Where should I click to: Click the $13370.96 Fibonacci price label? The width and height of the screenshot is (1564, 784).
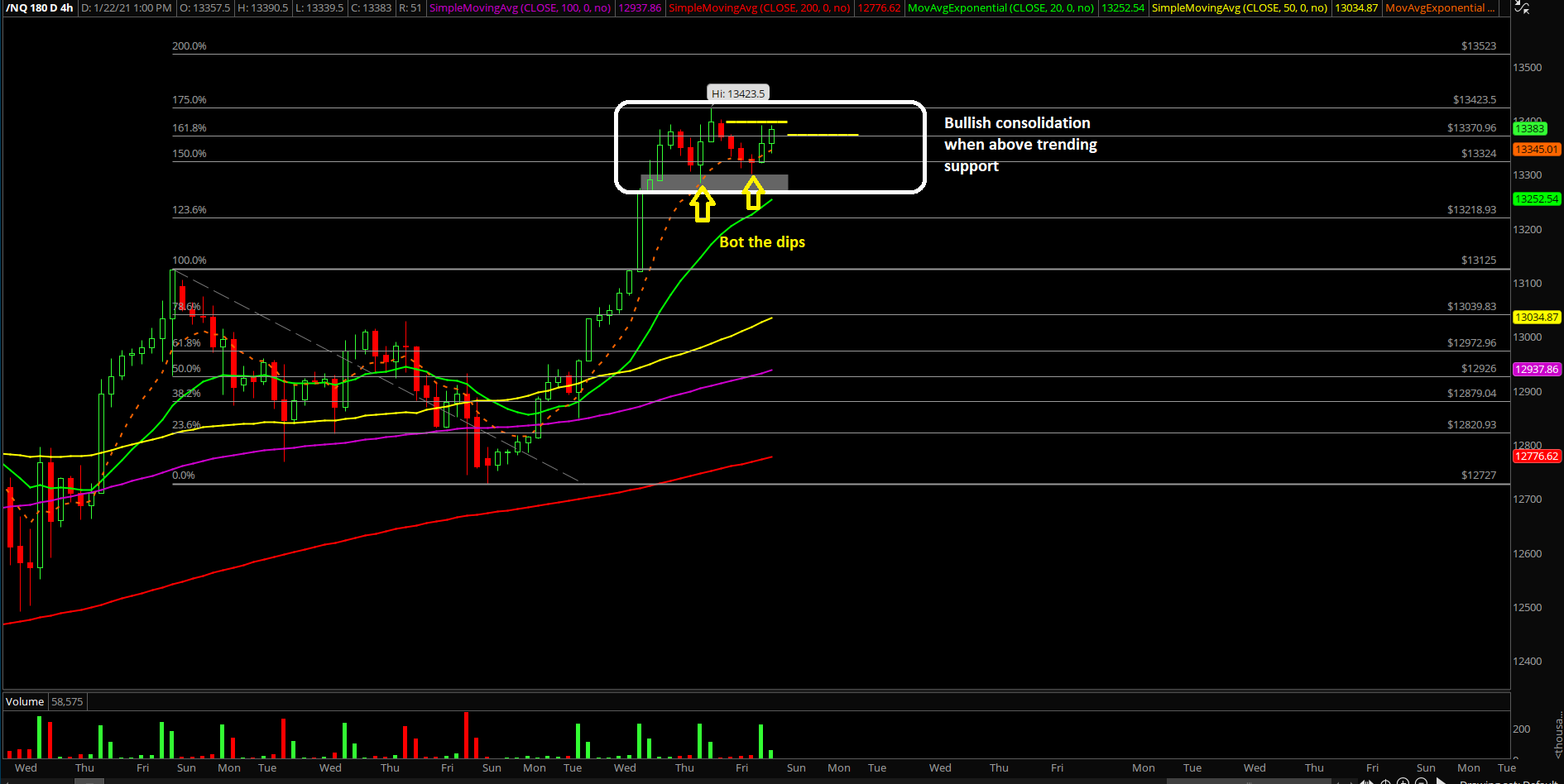[1472, 128]
